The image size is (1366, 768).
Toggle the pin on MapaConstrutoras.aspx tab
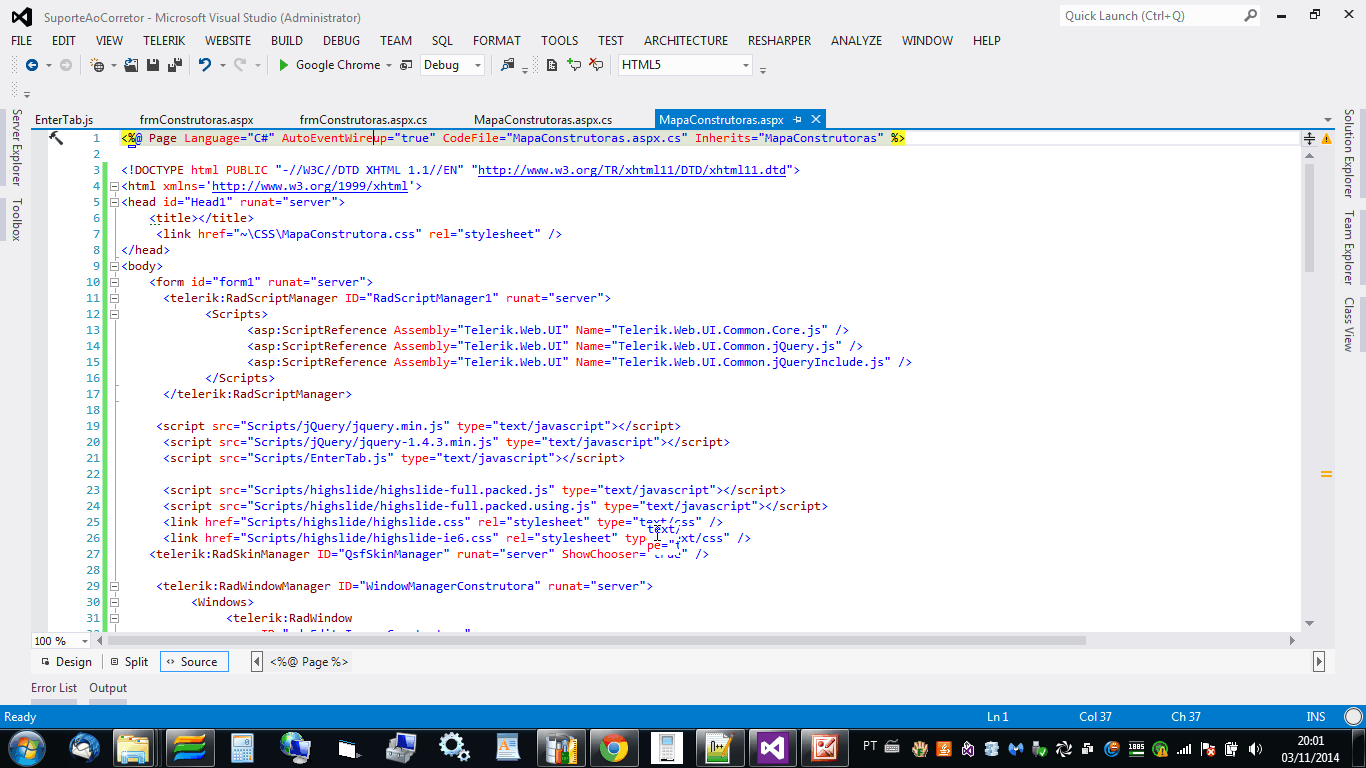797,119
